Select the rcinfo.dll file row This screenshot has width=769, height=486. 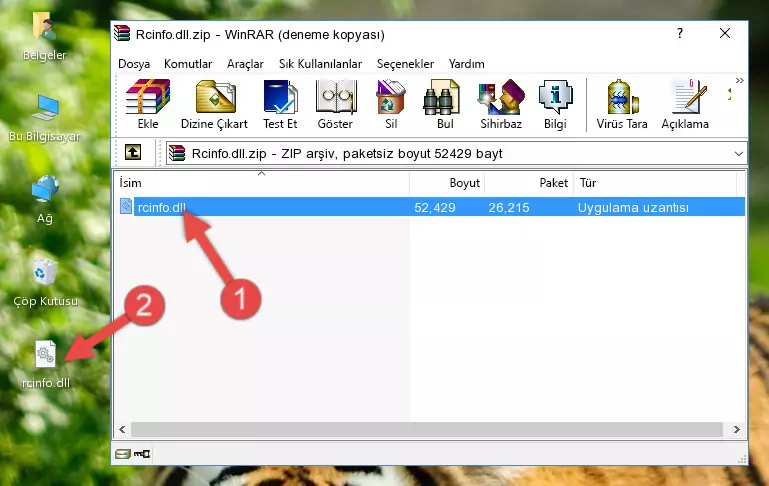(432, 207)
